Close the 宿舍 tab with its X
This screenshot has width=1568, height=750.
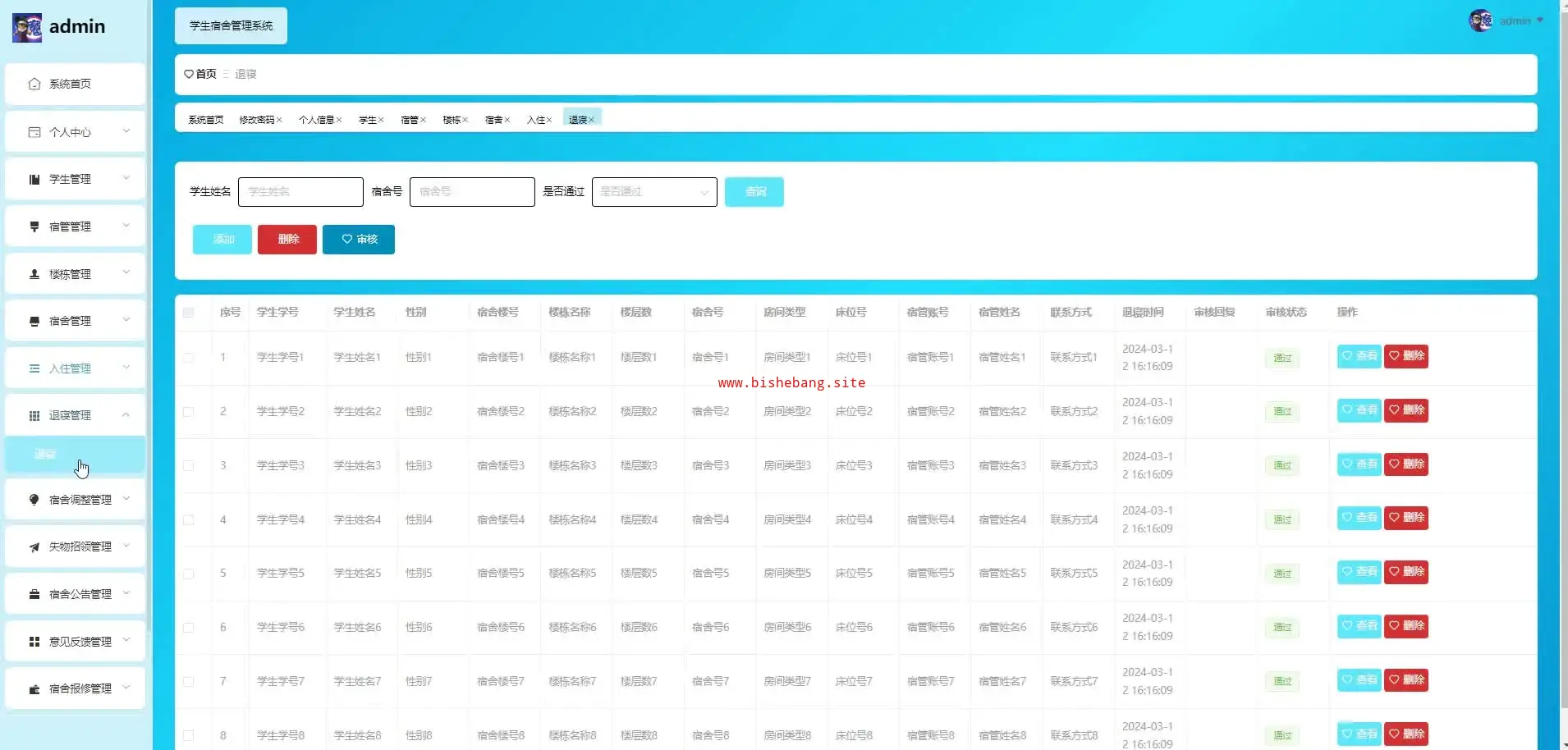tap(507, 120)
